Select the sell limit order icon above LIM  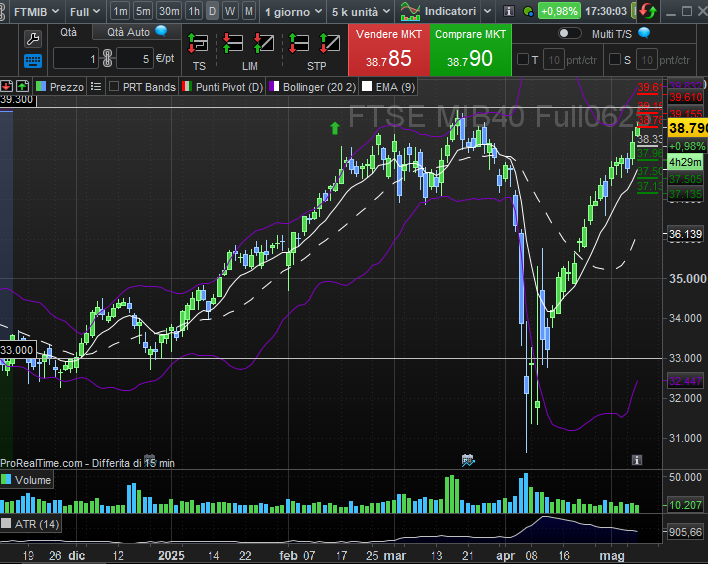click(x=264, y=44)
